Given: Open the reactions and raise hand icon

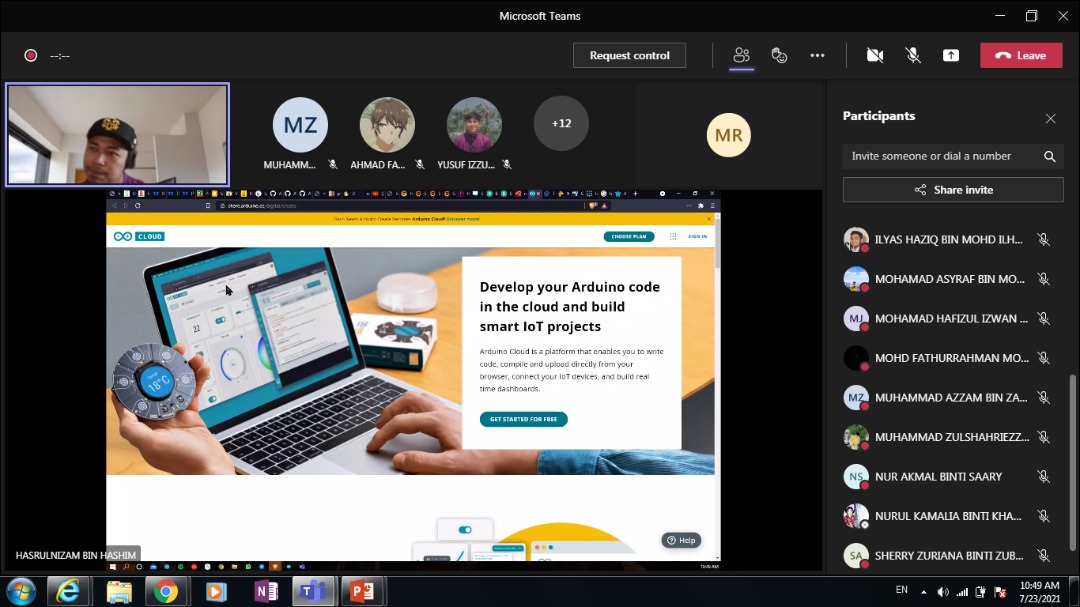Looking at the screenshot, I should pos(779,55).
